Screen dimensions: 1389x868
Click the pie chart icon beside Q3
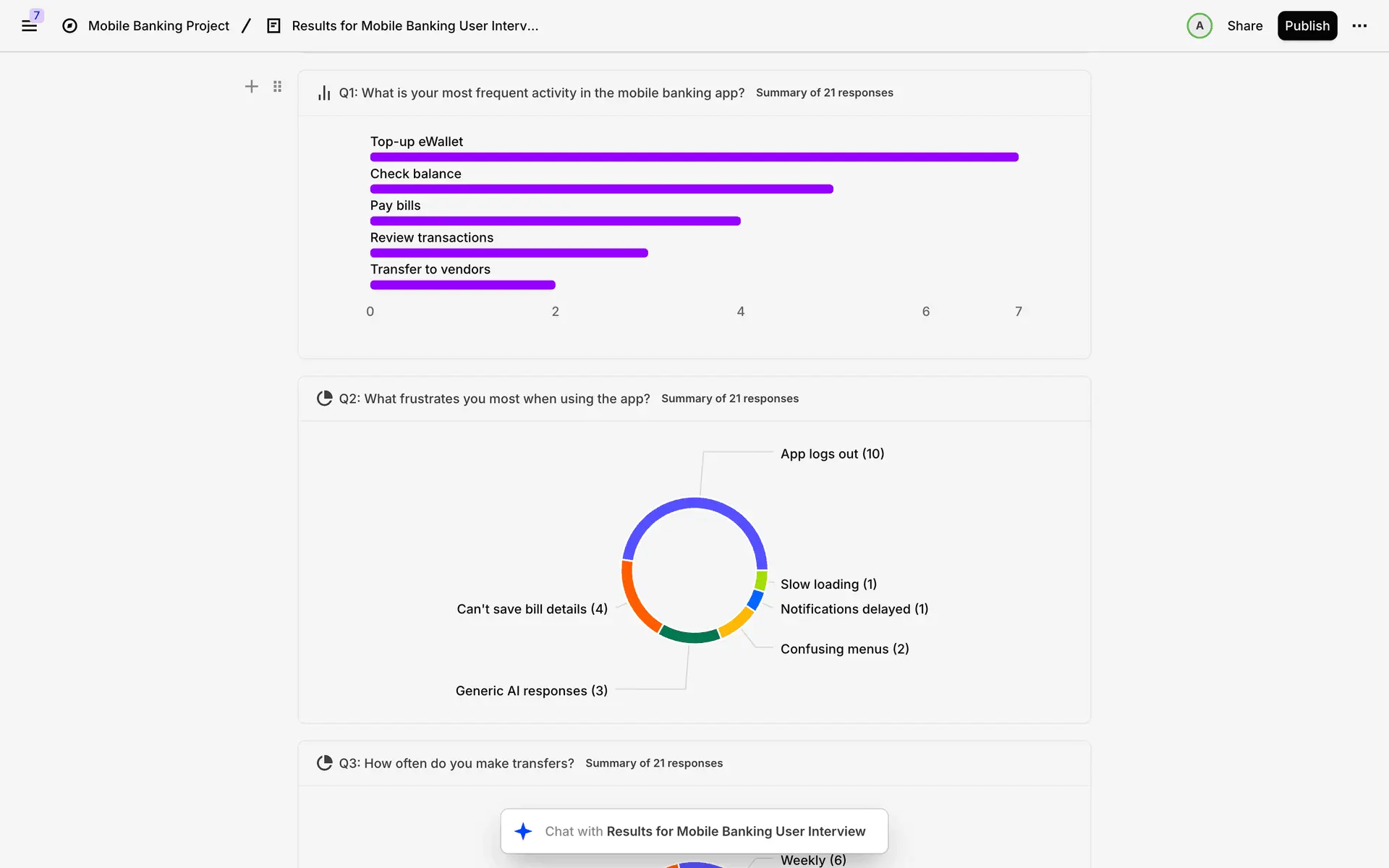pos(324,763)
